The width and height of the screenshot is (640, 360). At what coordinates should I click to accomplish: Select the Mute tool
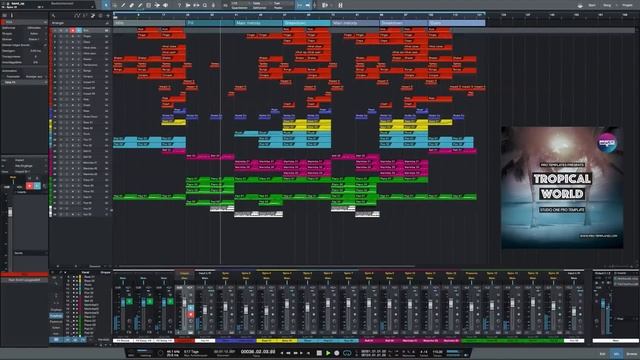click(149, 5)
